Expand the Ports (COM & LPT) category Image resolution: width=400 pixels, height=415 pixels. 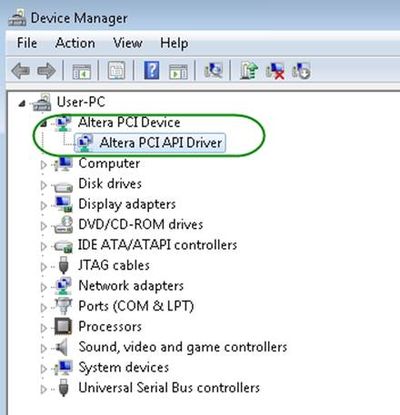pyautogui.click(x=43, y=307)
